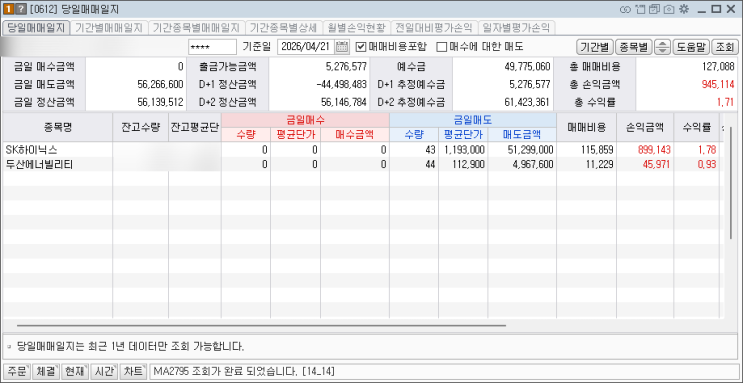Image resolution: width=743 pixels, height=383 pixels.
Task: Click the 조회 search button
Action: [725, 46]
